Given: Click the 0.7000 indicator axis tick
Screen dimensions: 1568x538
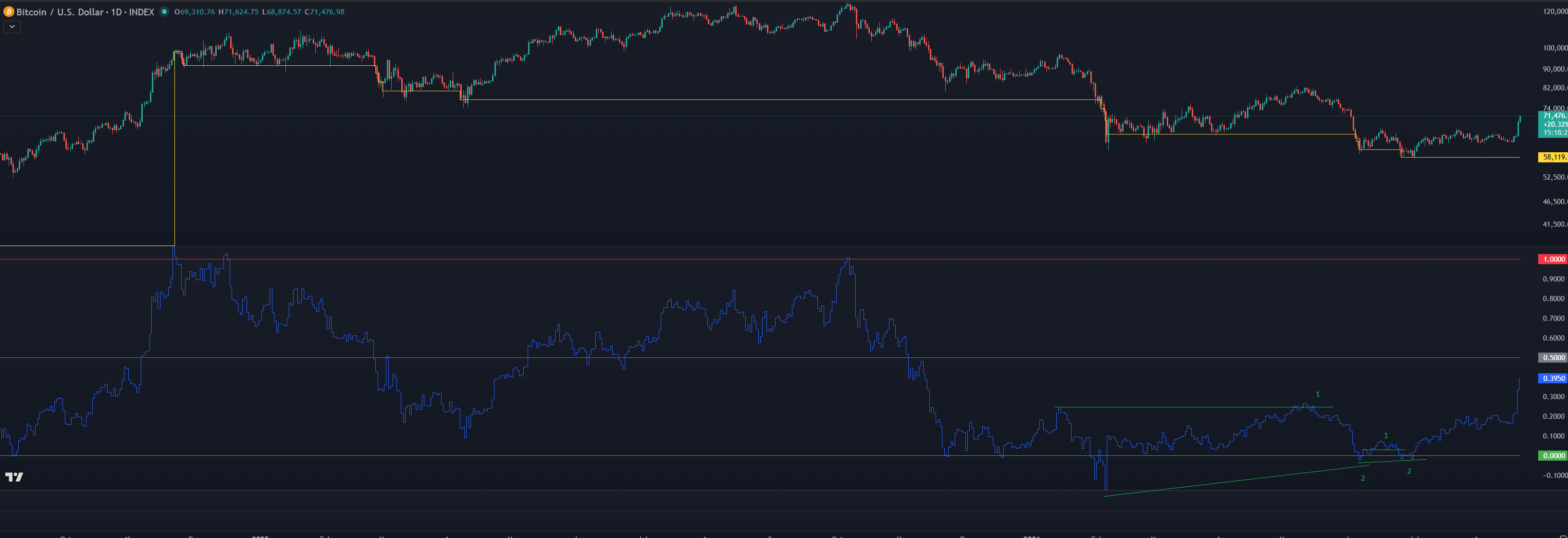Looking at the screenshot, I should click(x=1554, y=318).
